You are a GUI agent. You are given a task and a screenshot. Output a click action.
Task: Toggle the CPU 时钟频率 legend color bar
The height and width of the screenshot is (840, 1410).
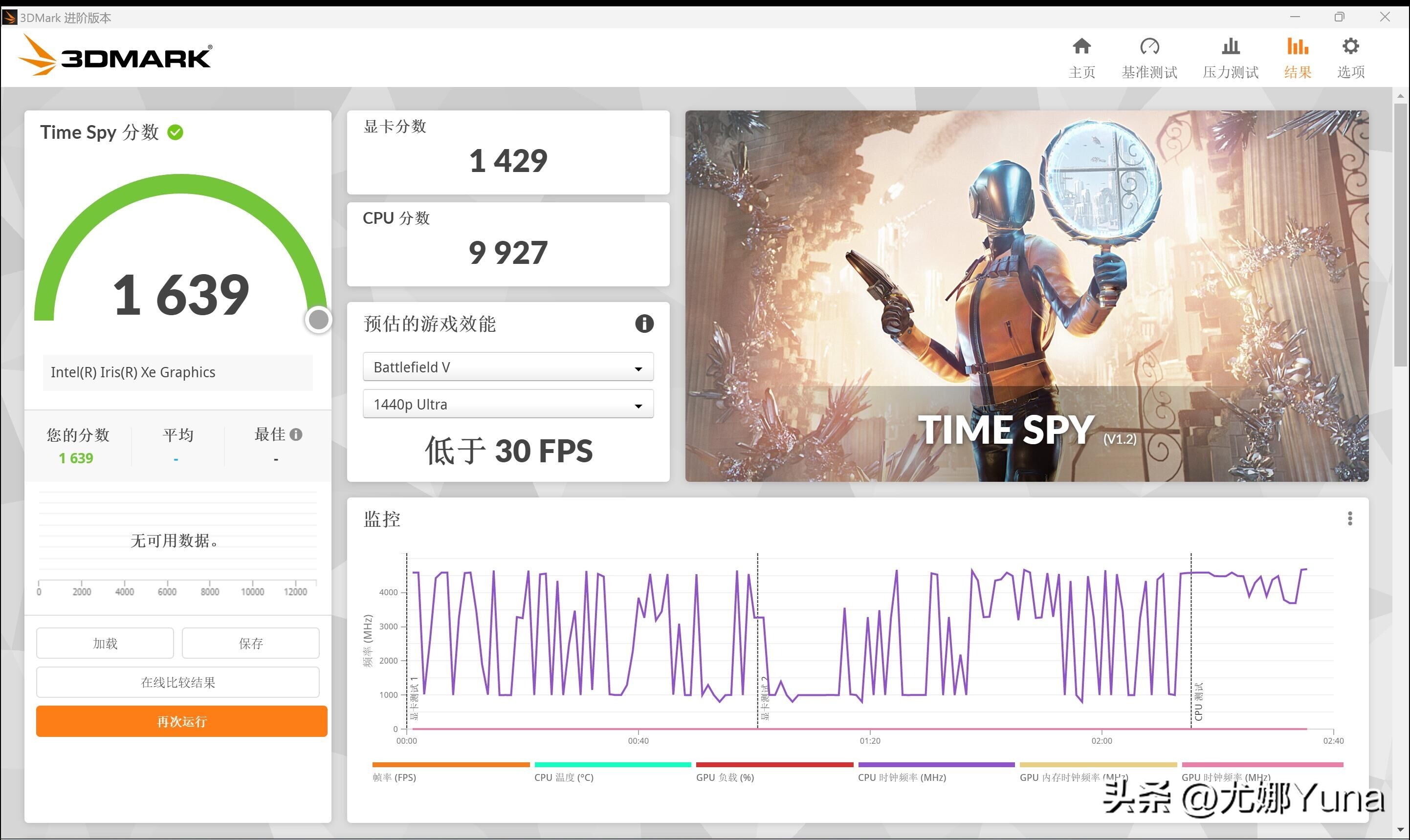936,765
